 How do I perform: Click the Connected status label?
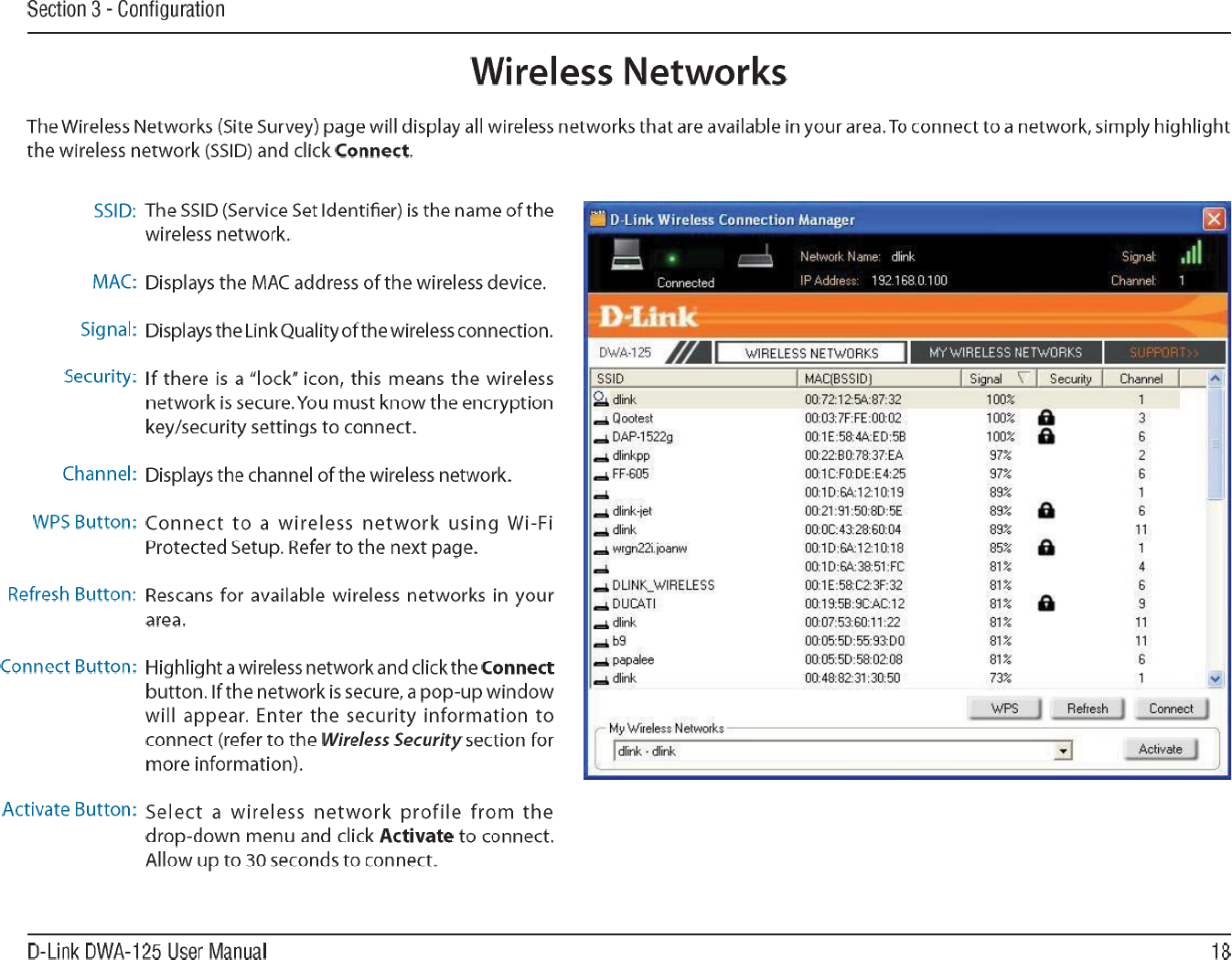coord(685,283)
